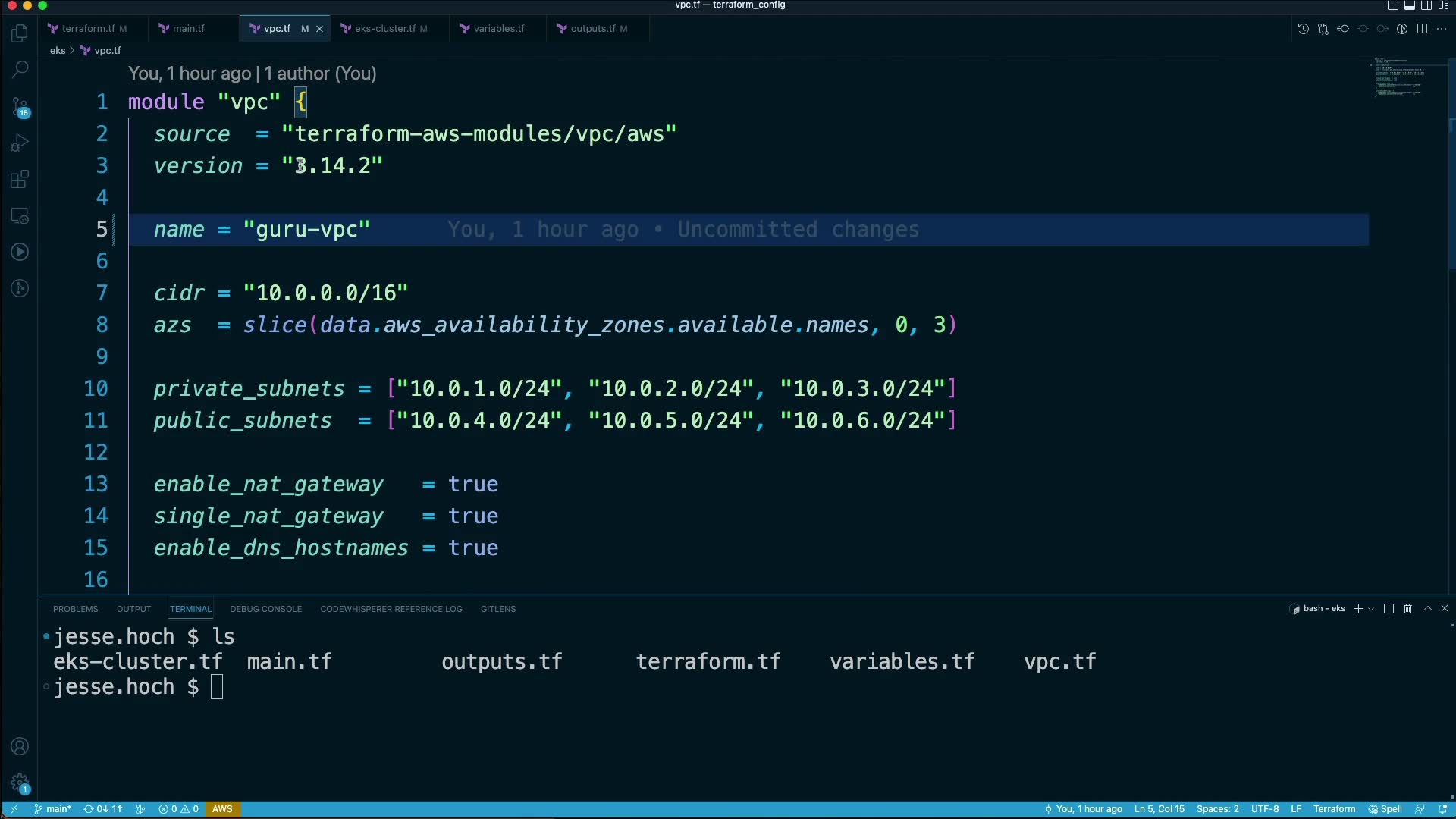Maximize the panel with the chevron up
This screenshot has width=1456, height=819.
coord(1427,609)
